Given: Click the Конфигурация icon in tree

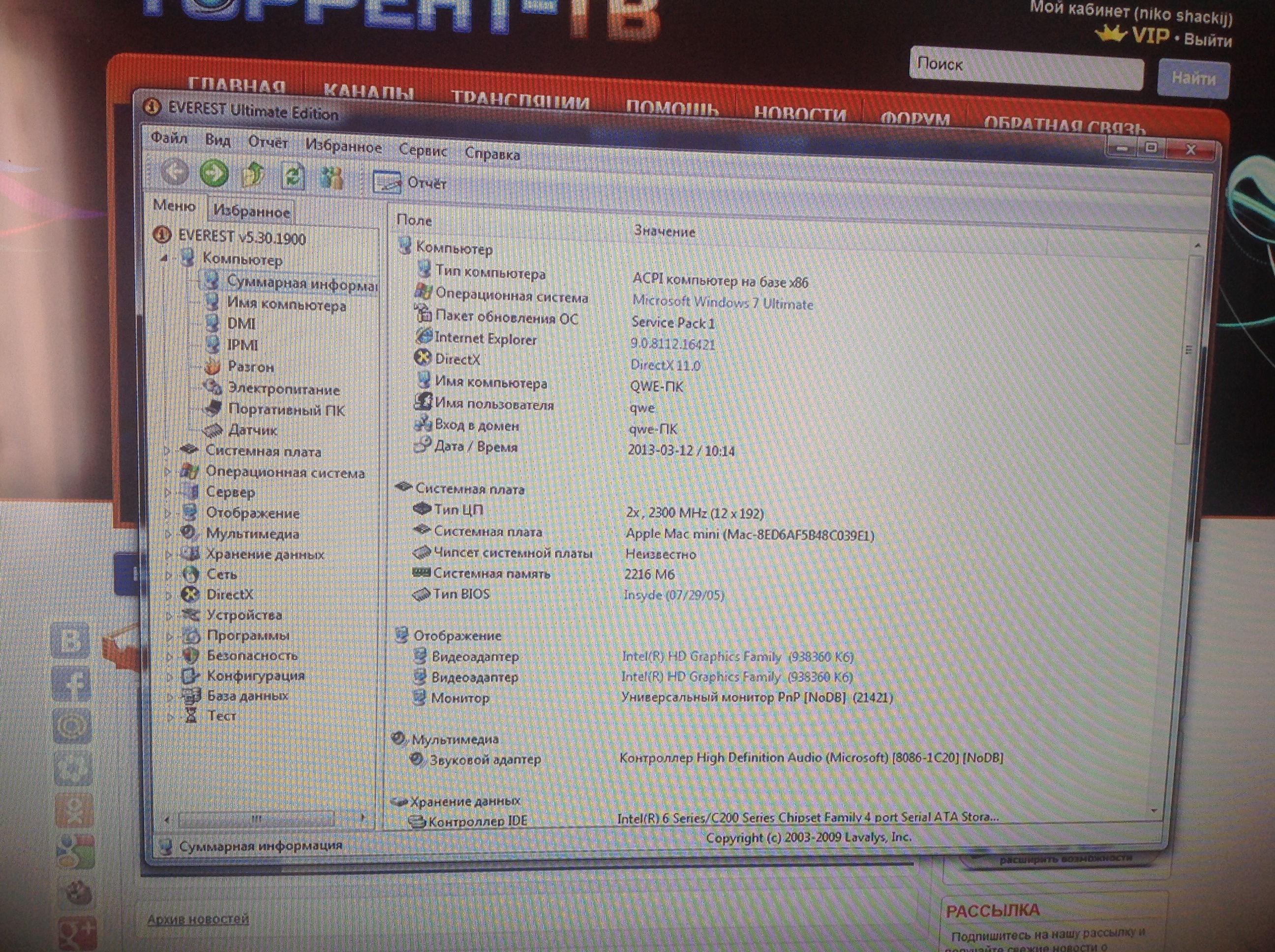Looking at the screenshot, I should (191, 675).
